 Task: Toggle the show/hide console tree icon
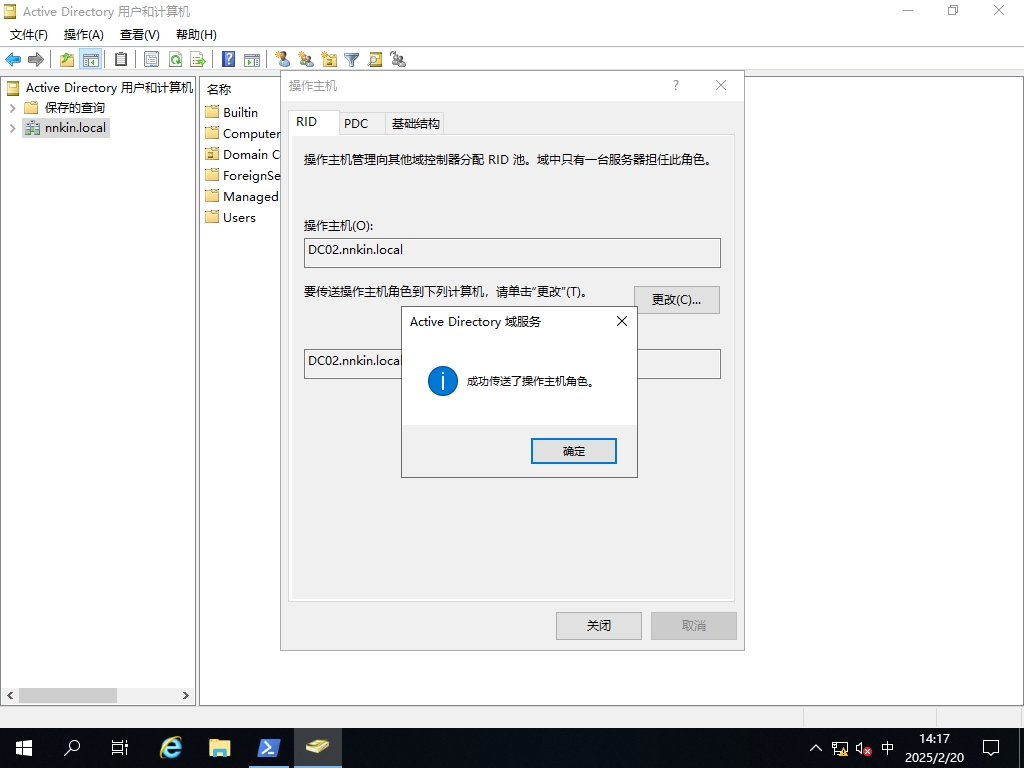coord(91,59)
